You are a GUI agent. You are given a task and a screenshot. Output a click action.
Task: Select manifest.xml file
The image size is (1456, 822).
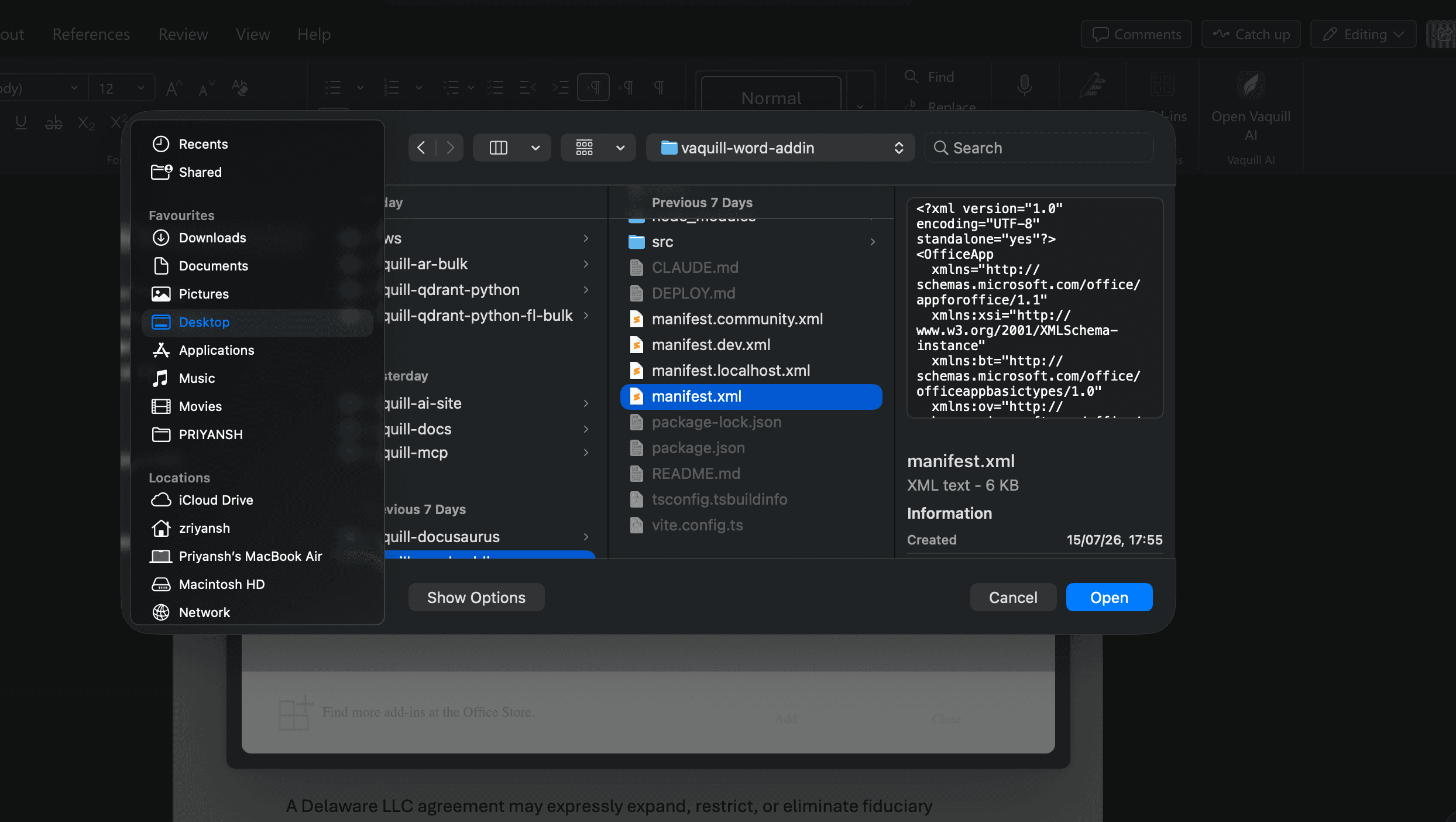[751, 396]
